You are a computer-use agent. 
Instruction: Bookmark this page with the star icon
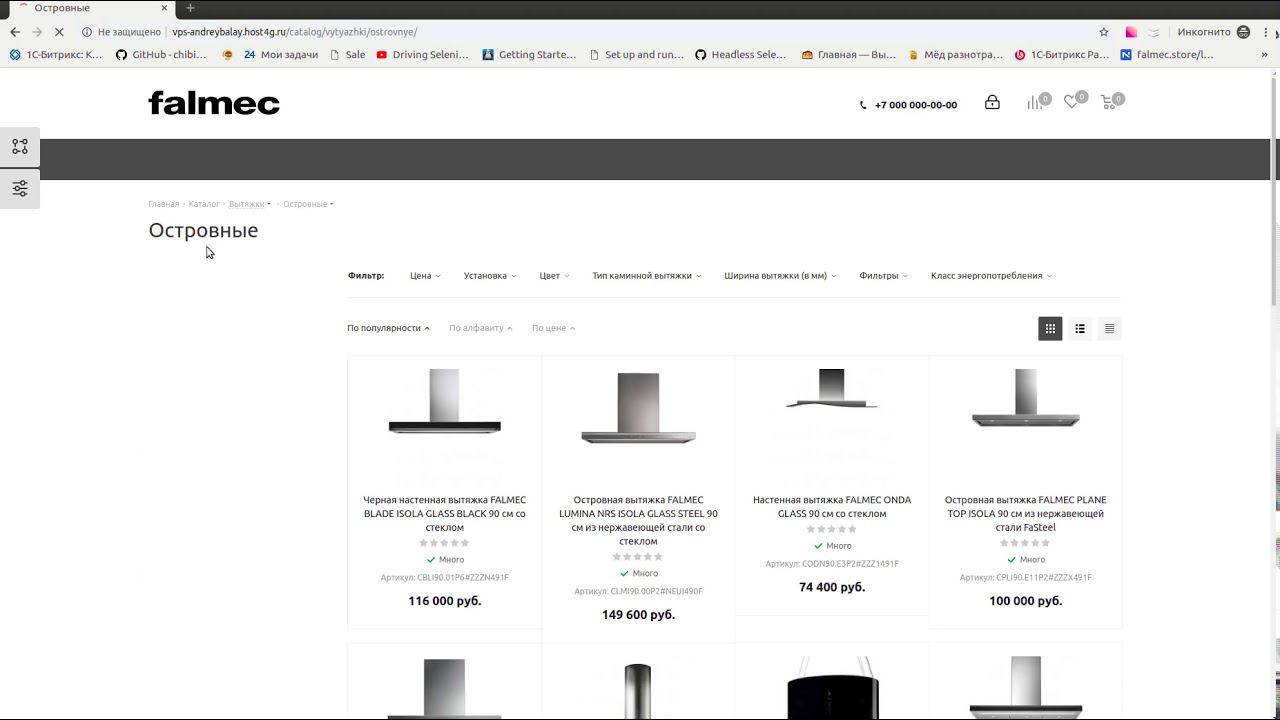[x=1104, y=32]
